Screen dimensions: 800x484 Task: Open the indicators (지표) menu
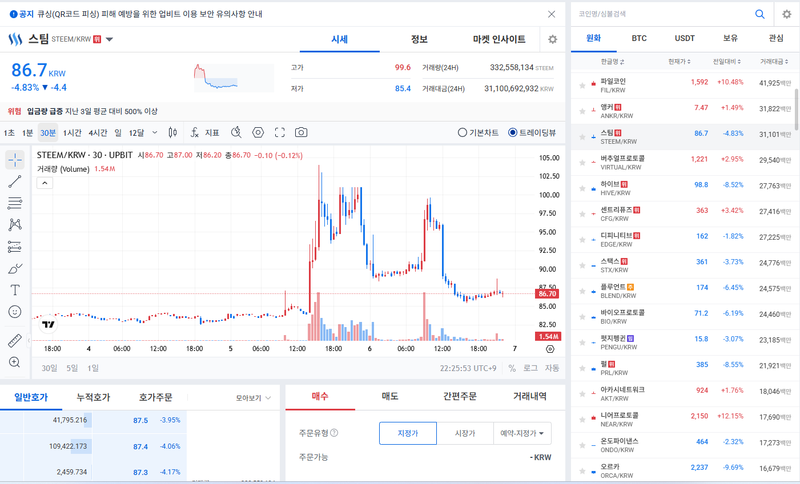click(x=205, y=133)
